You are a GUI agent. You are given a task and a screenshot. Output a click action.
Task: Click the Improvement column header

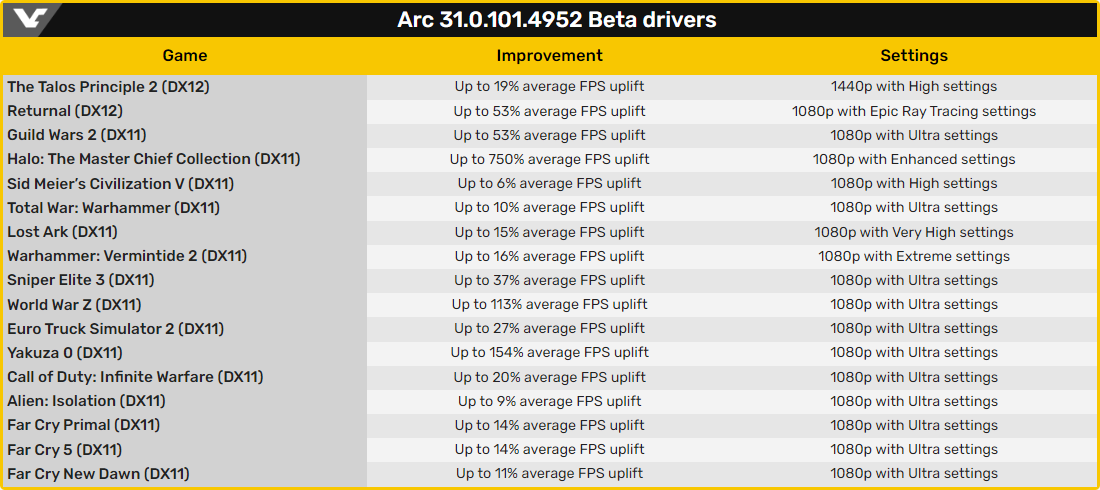point(549,56)
